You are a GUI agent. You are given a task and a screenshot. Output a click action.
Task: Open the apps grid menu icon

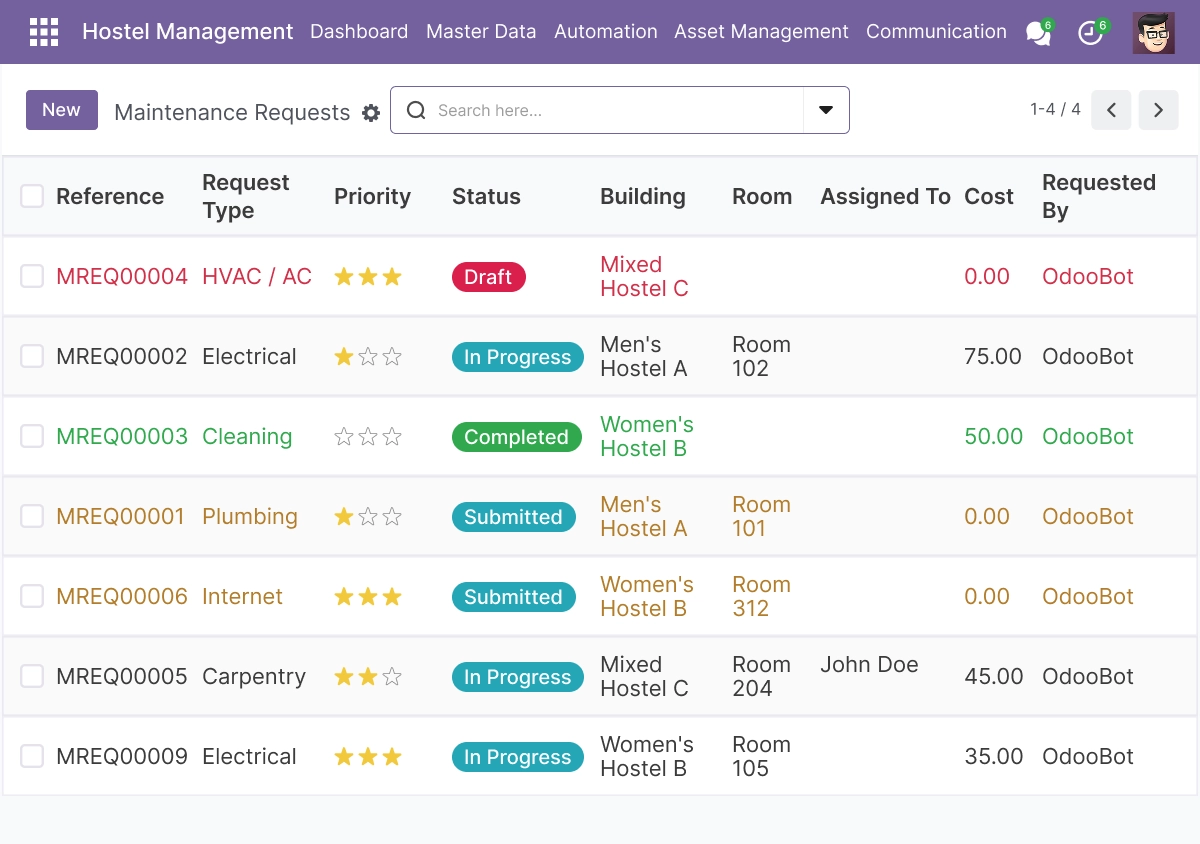pyautogui.click(x=44, y=32)
